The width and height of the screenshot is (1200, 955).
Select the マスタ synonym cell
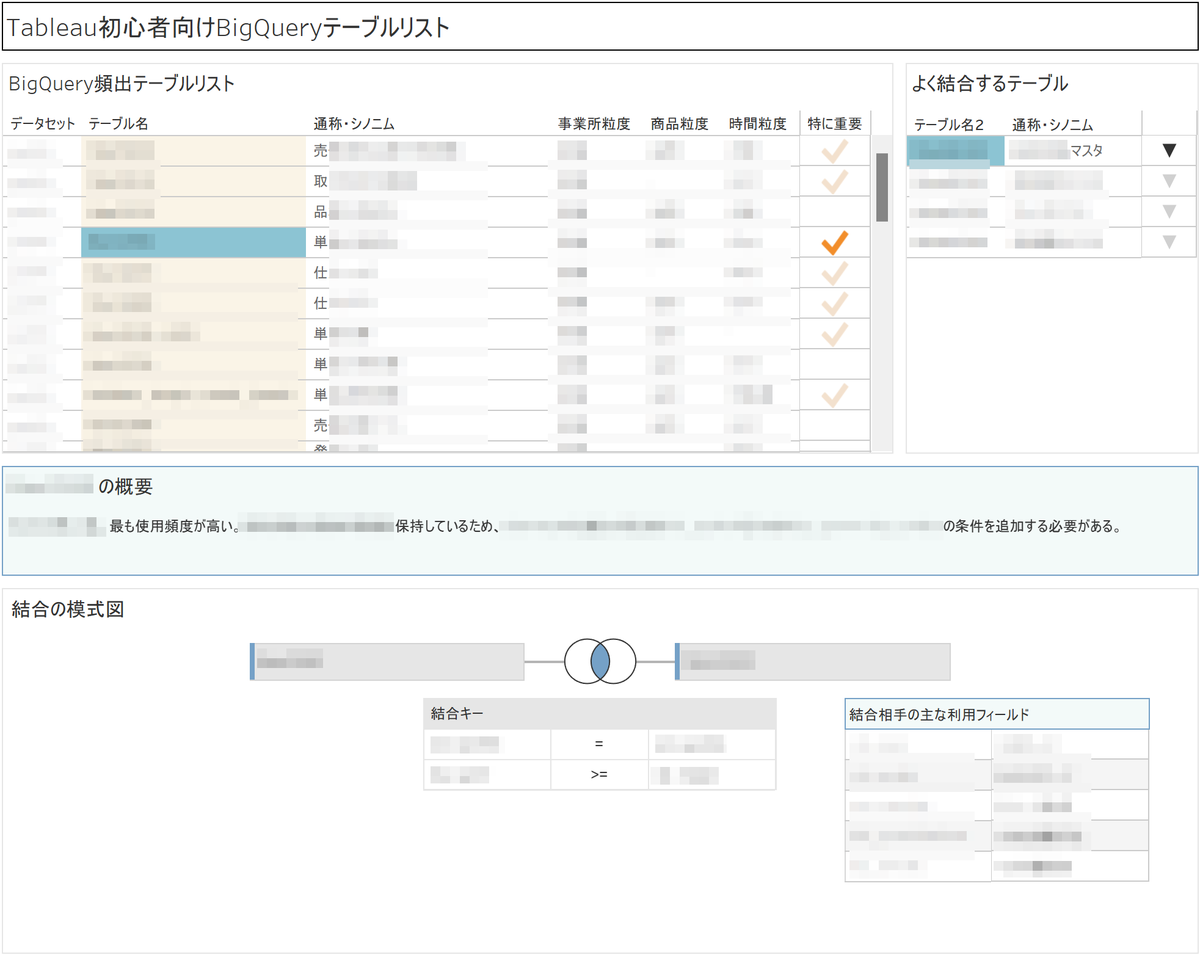(1073, 151)
